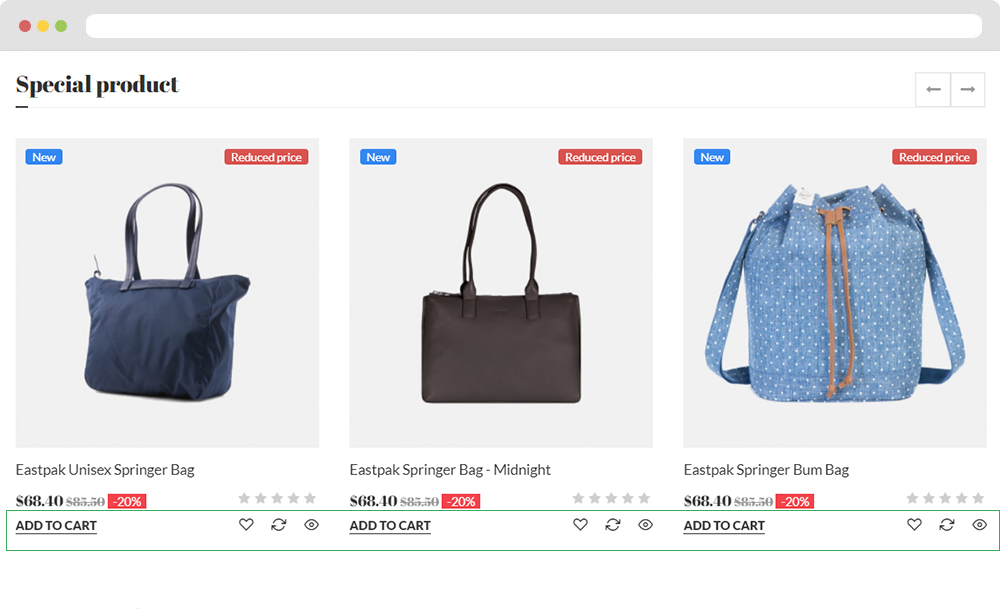Click the $68.40 price of Eastpak Springer Bum Bag
1000x609 pixels.
(707, 501)
